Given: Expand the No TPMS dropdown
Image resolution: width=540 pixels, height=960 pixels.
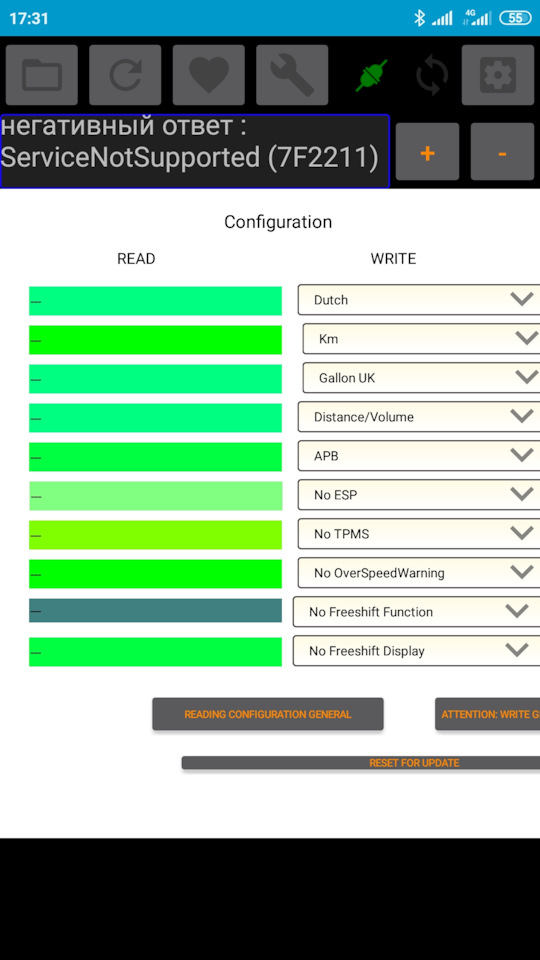Looking at the screenshot, I should pyautogui.click(x=419, y=534).
